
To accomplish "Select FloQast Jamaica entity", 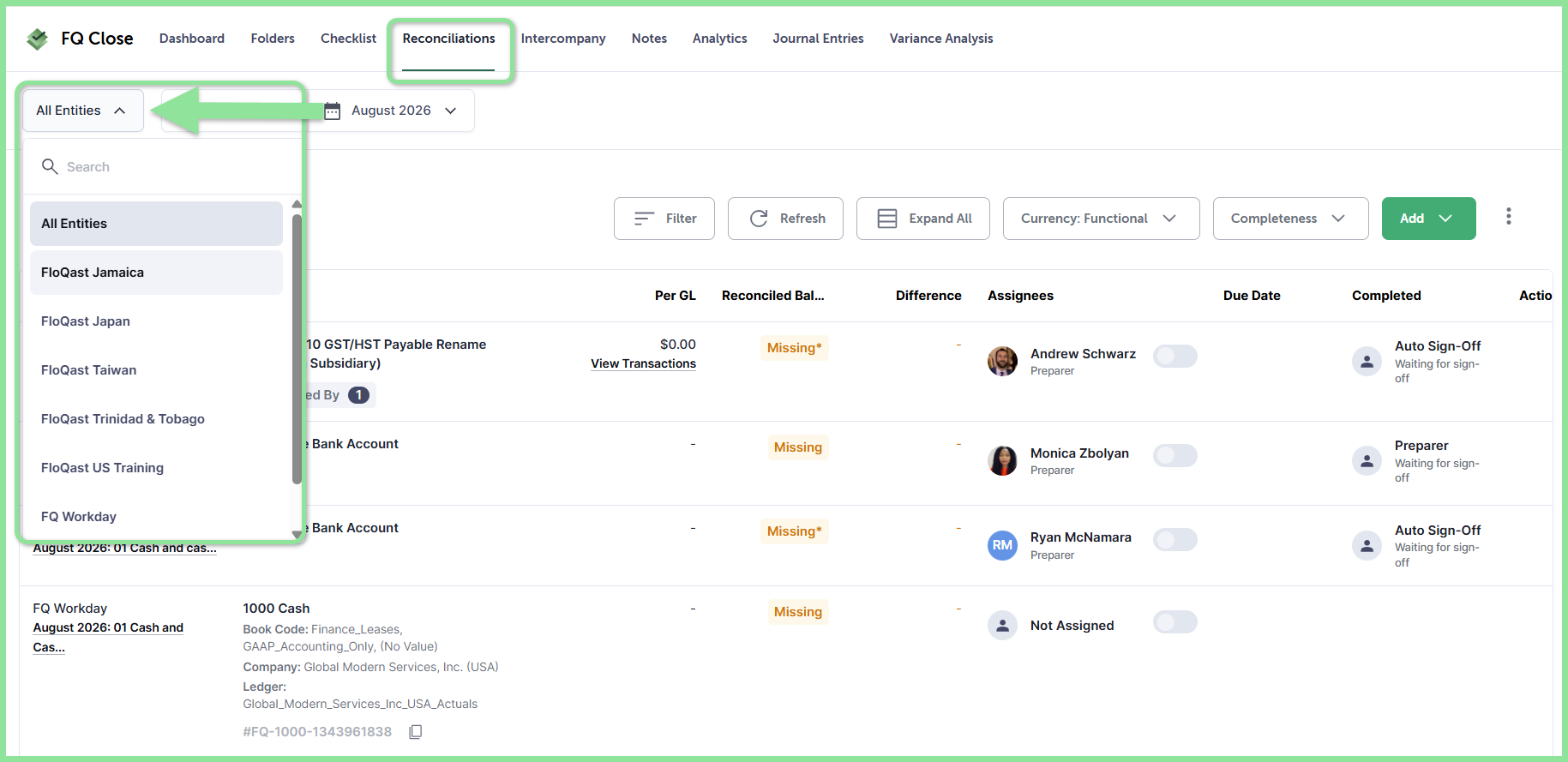I will pyautogui.click(x=156, y=273).
